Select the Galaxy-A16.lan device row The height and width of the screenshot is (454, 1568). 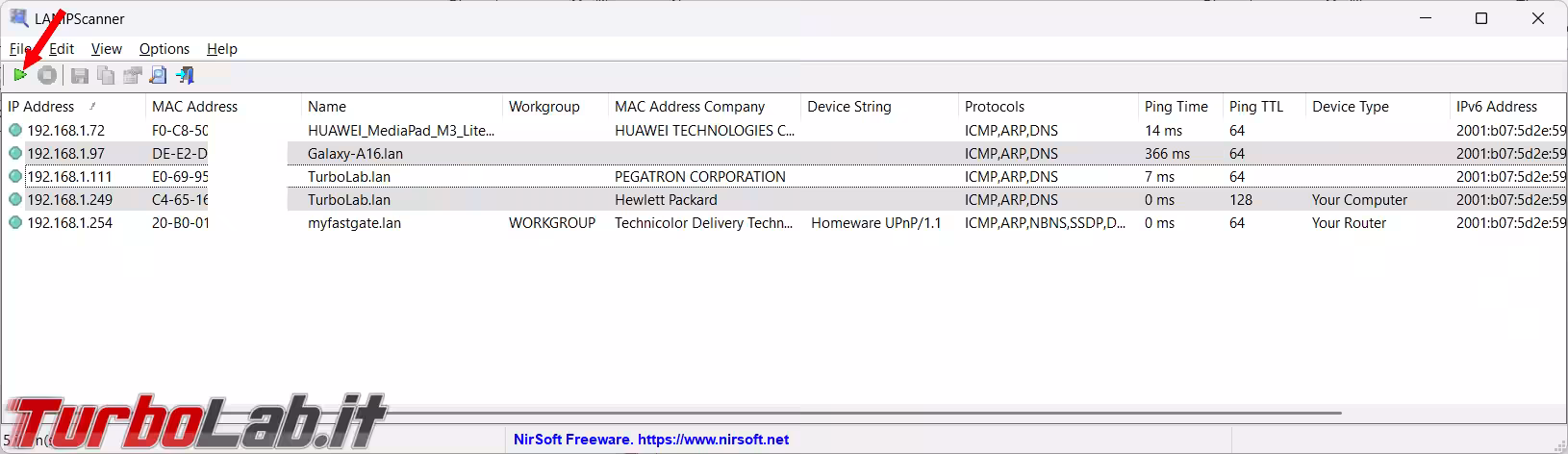point(355,154)
